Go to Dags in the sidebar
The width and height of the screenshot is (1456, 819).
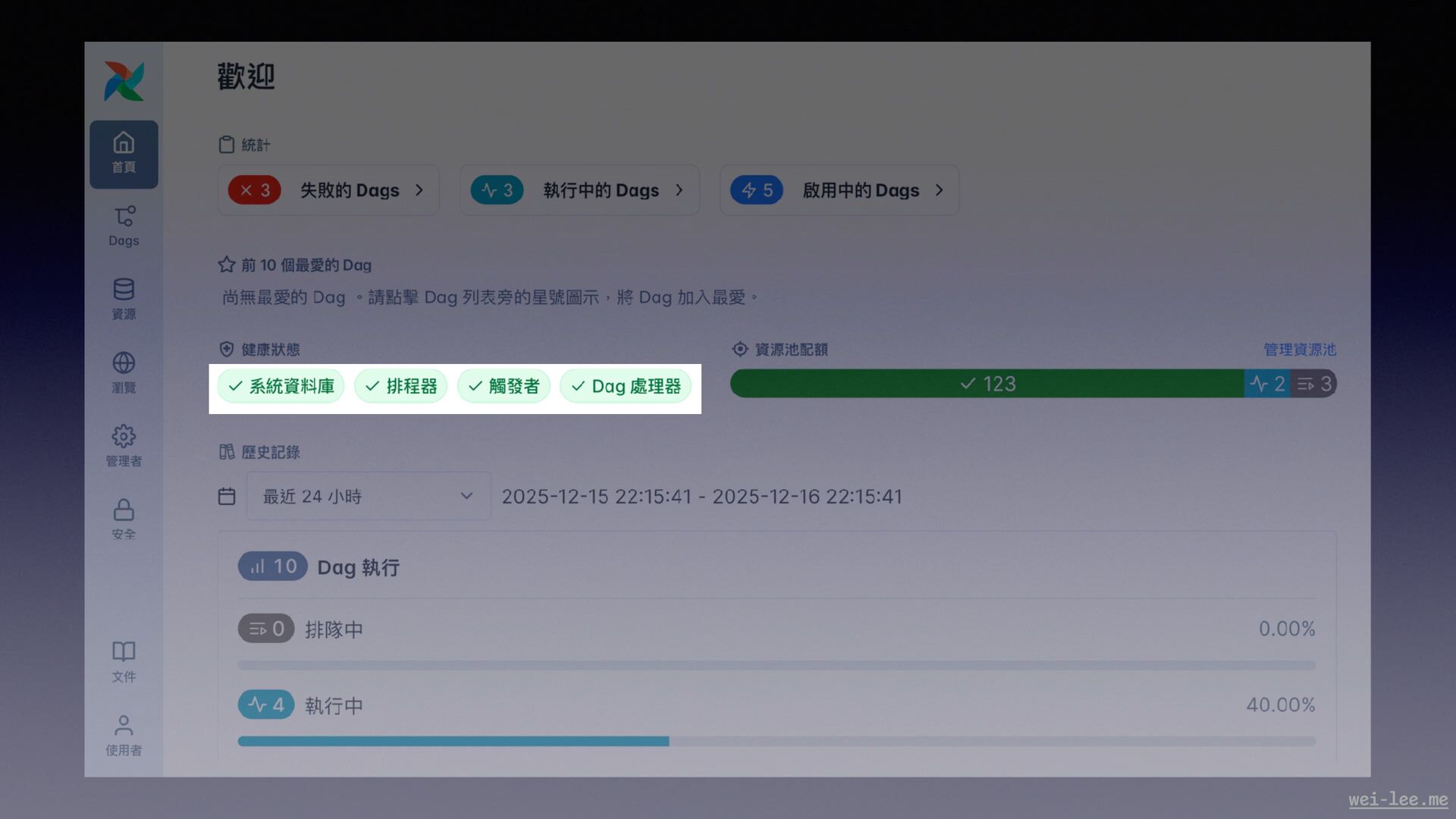(x=124, y=226)
